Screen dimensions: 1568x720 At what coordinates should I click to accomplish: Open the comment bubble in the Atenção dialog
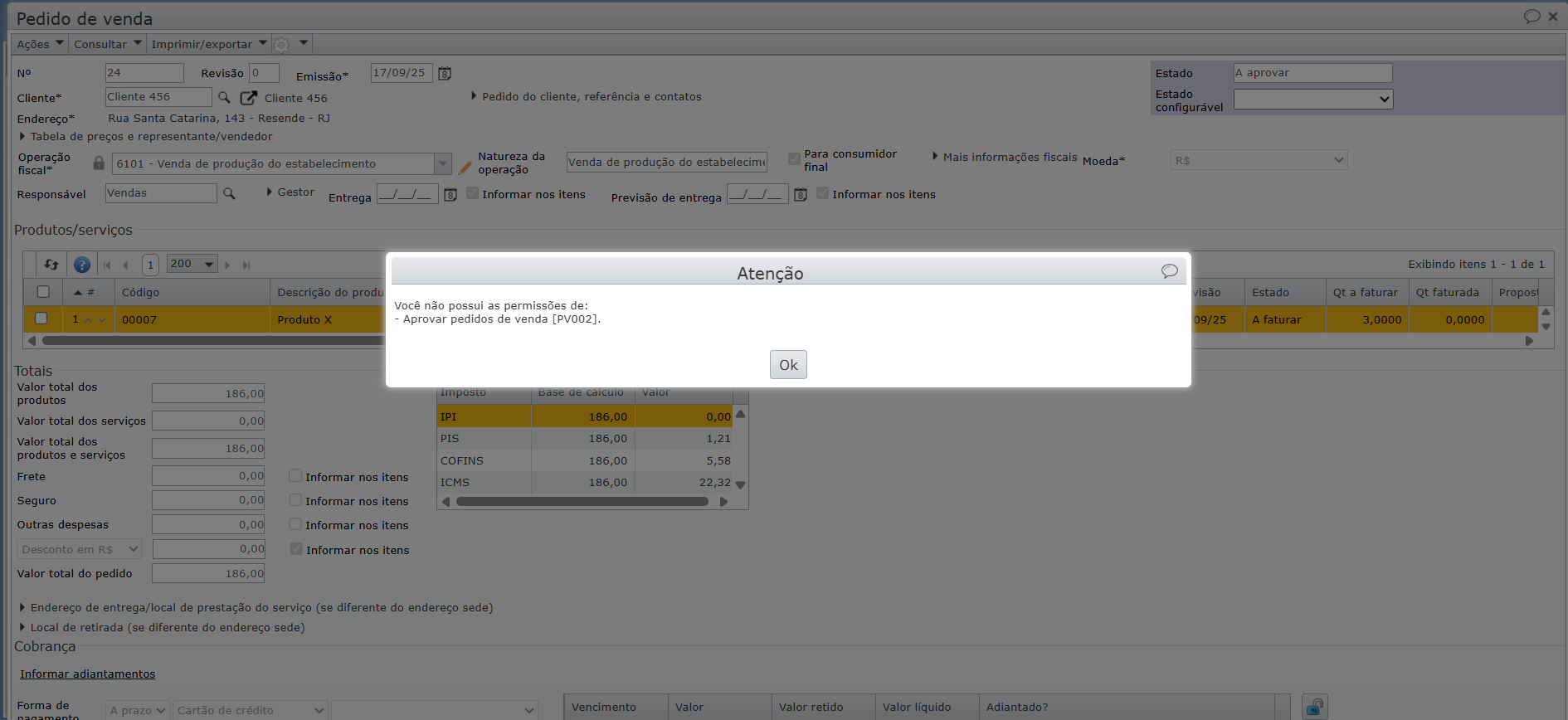(x=1170, y=271)
